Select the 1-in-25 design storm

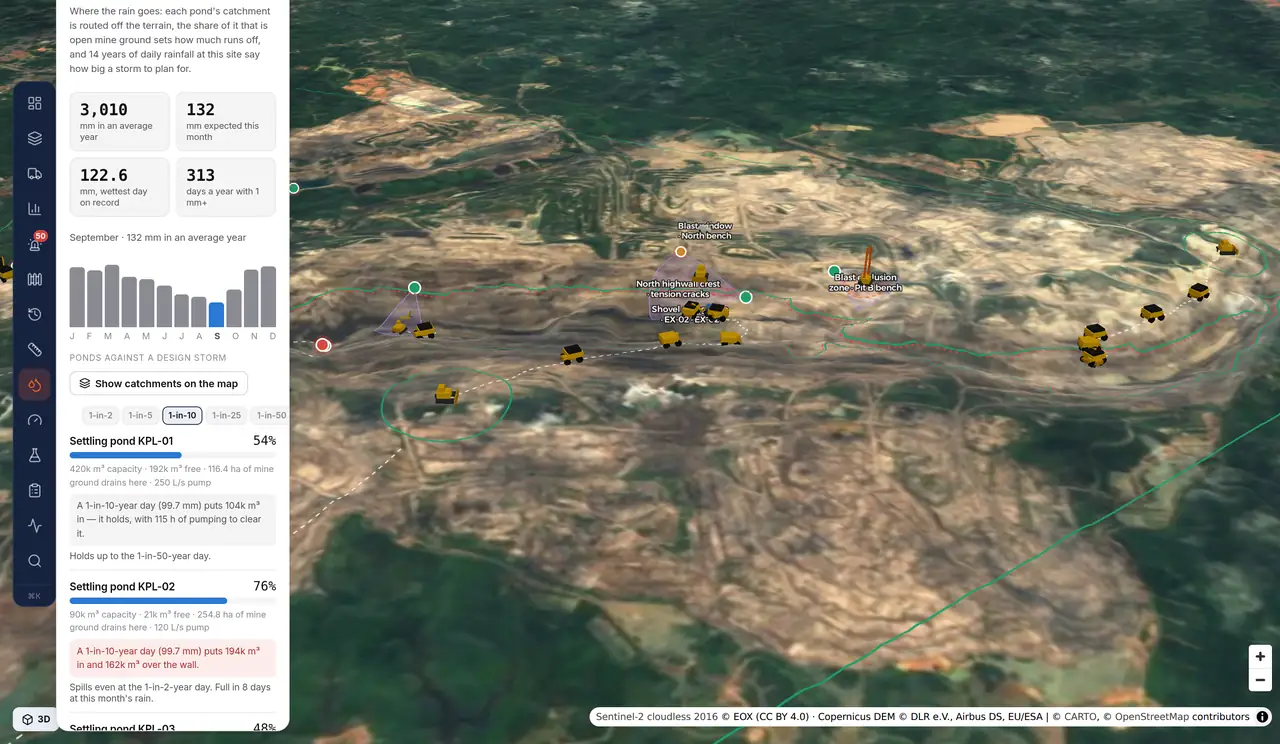tap(227, 415)
